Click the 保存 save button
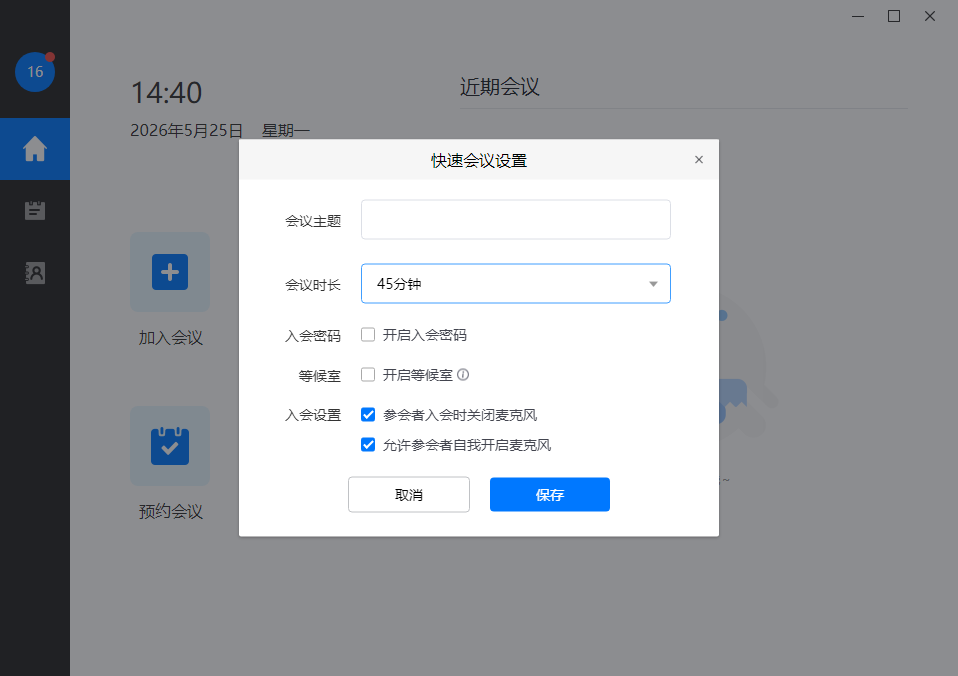 coord(550,494)
